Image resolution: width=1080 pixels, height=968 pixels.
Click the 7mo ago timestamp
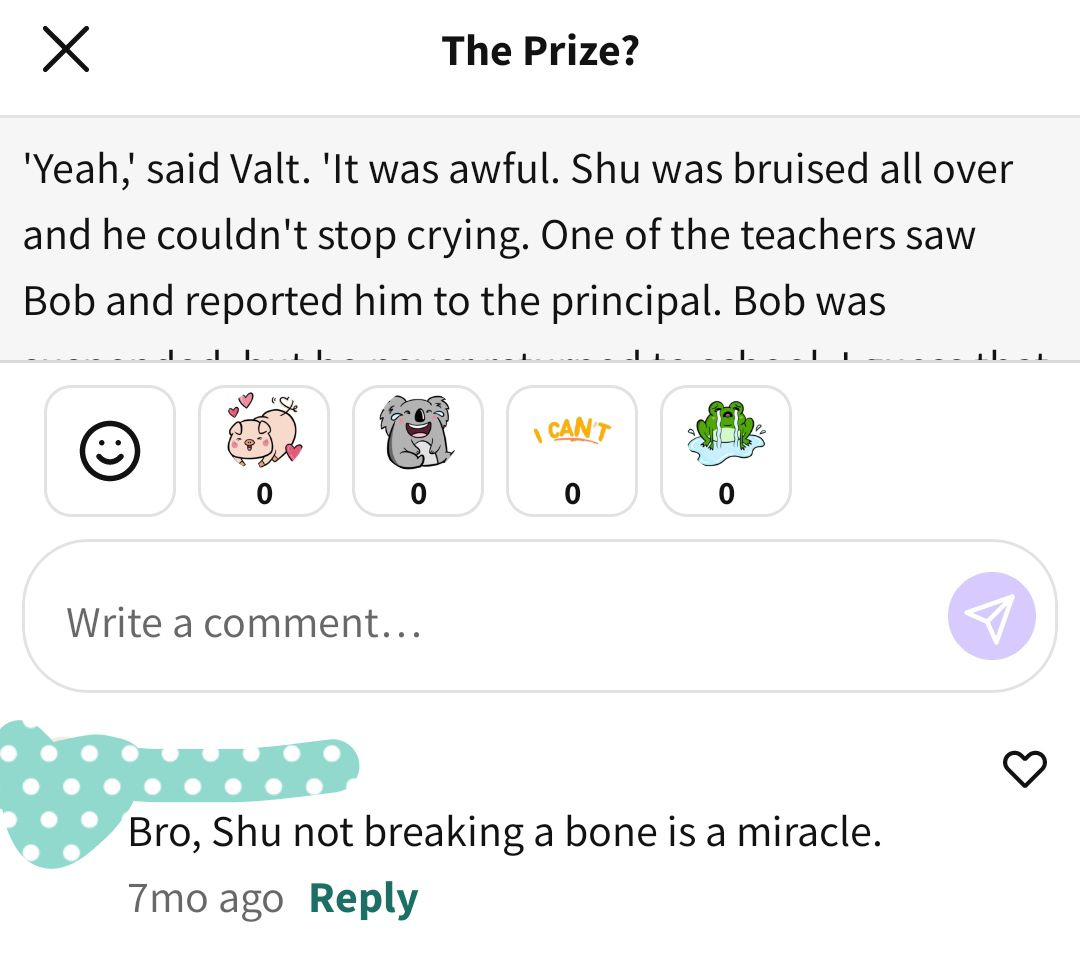pyautogui.click(x=206, y=898)
